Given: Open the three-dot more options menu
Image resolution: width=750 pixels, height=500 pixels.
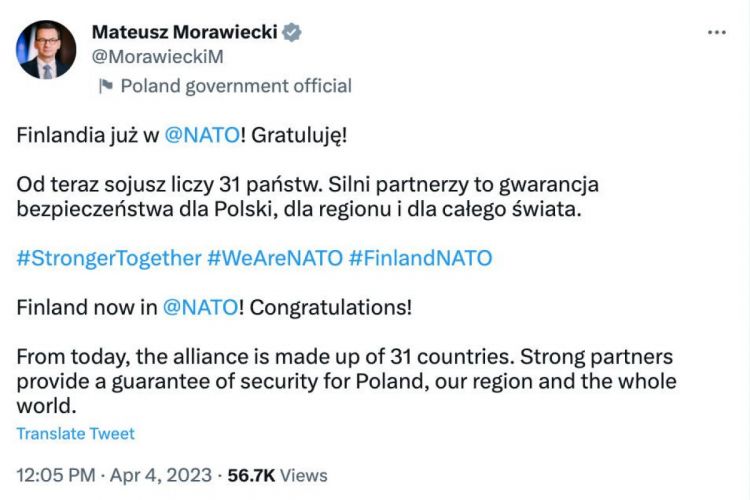Looking at the screenshot, I should pos(716,32).
